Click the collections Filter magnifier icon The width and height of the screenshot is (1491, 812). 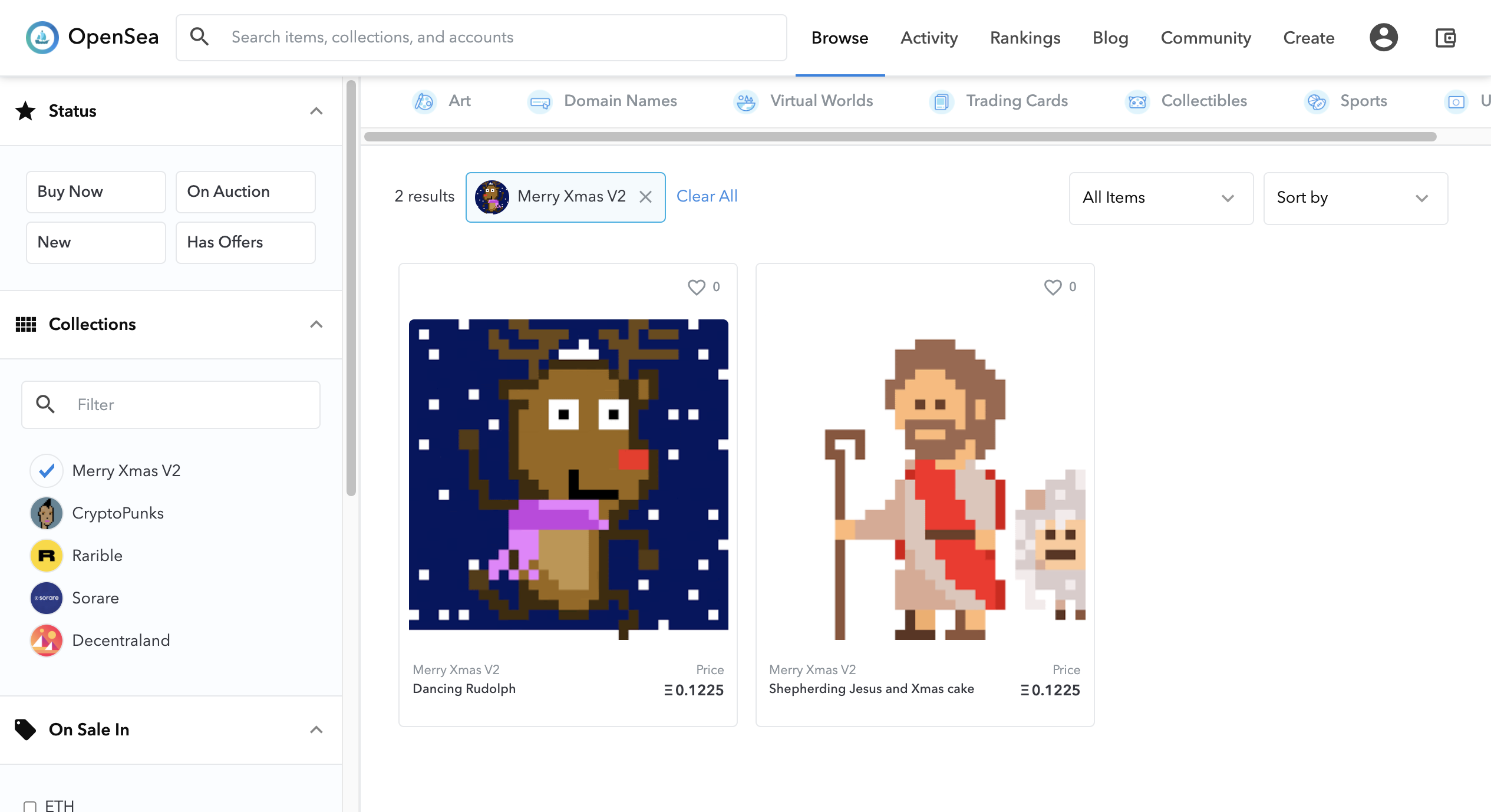(45, 404)
